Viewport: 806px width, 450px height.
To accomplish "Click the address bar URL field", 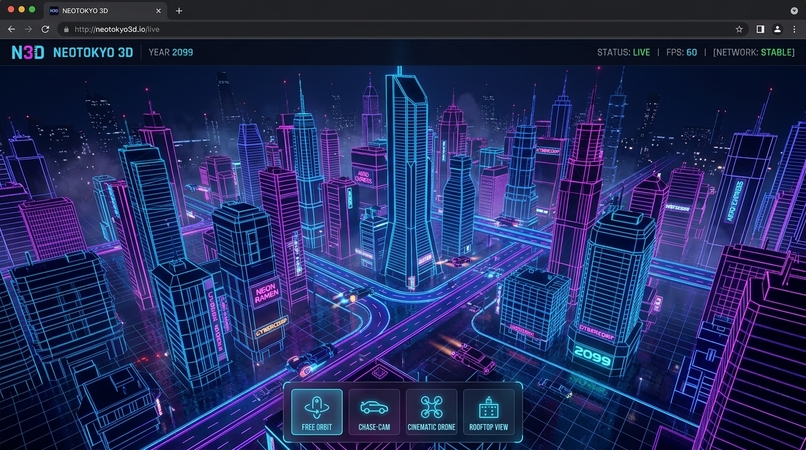I will (403, 29).
